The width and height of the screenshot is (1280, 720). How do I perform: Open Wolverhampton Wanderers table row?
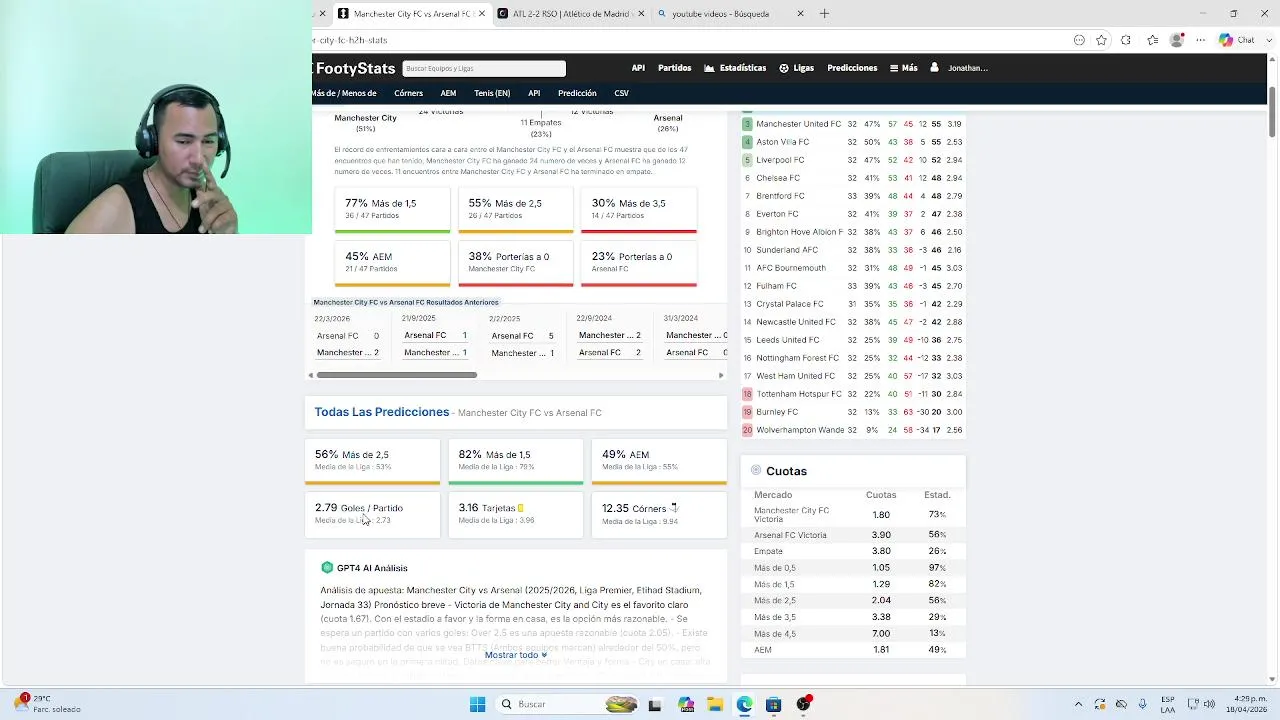pos(853,430)
